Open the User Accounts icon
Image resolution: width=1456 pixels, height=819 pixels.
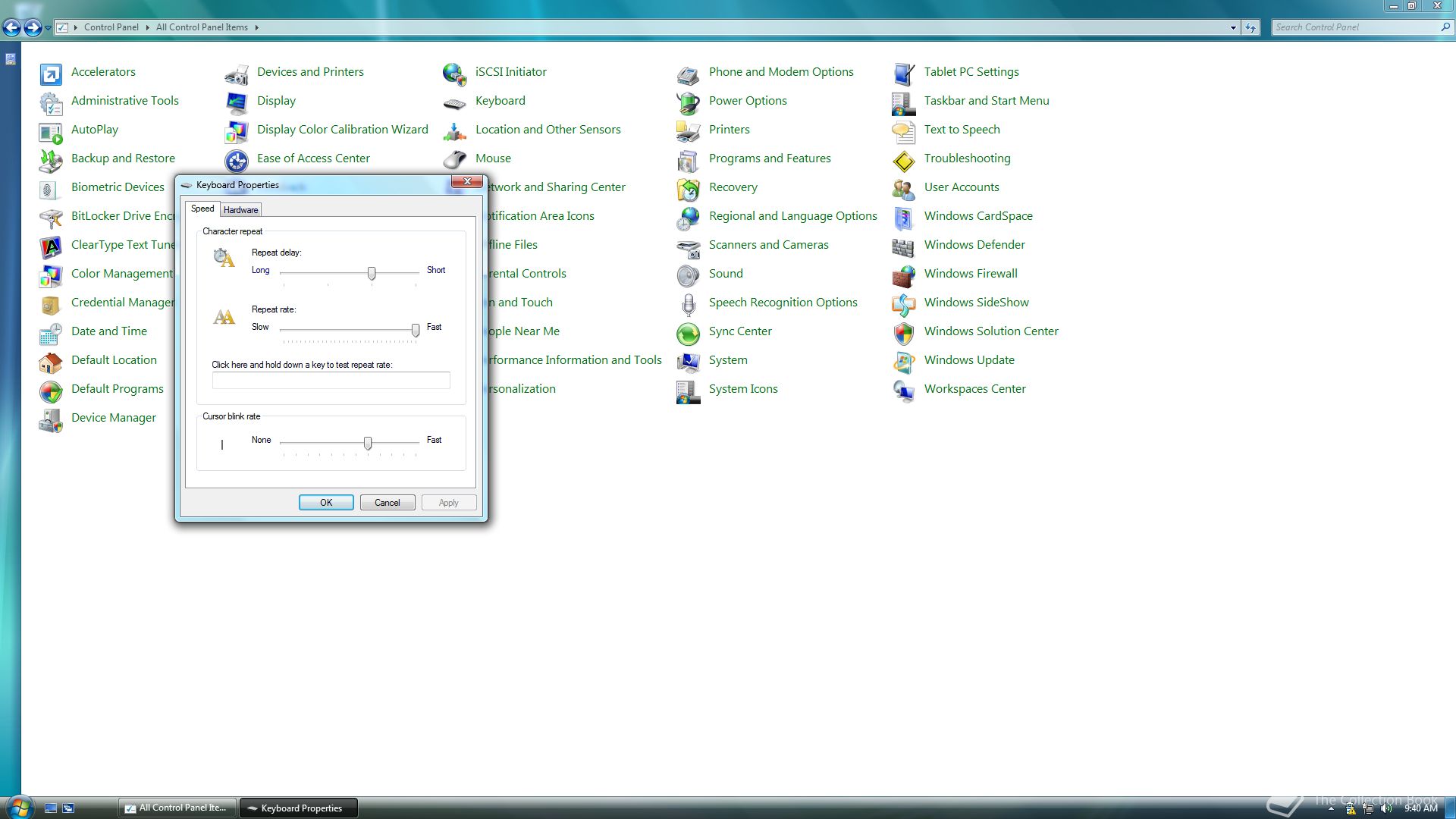click(x=904, y=189)
